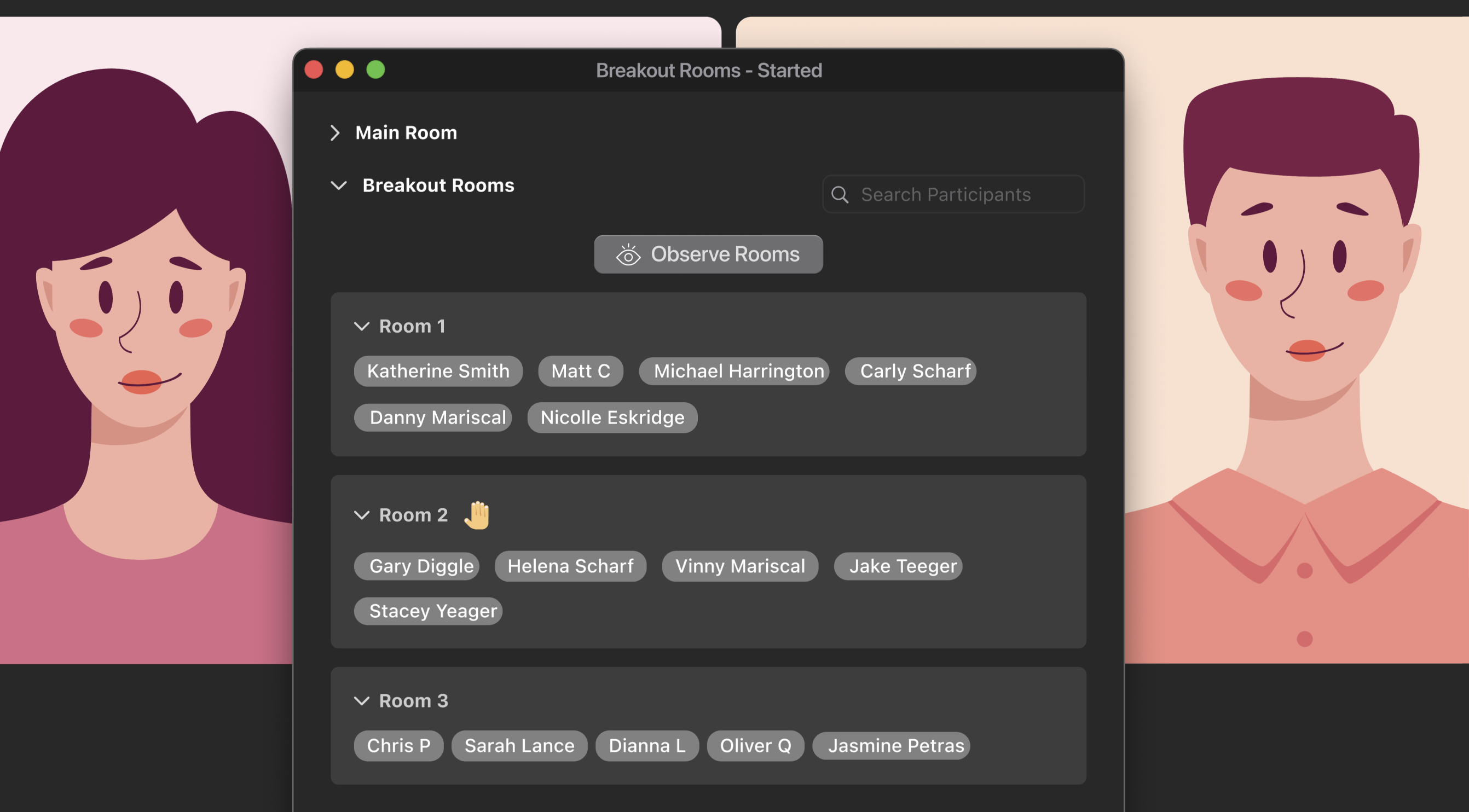Collapse the Room 1 expander chevron
Screen dimensions: 1469x812
tap(363, 325)
